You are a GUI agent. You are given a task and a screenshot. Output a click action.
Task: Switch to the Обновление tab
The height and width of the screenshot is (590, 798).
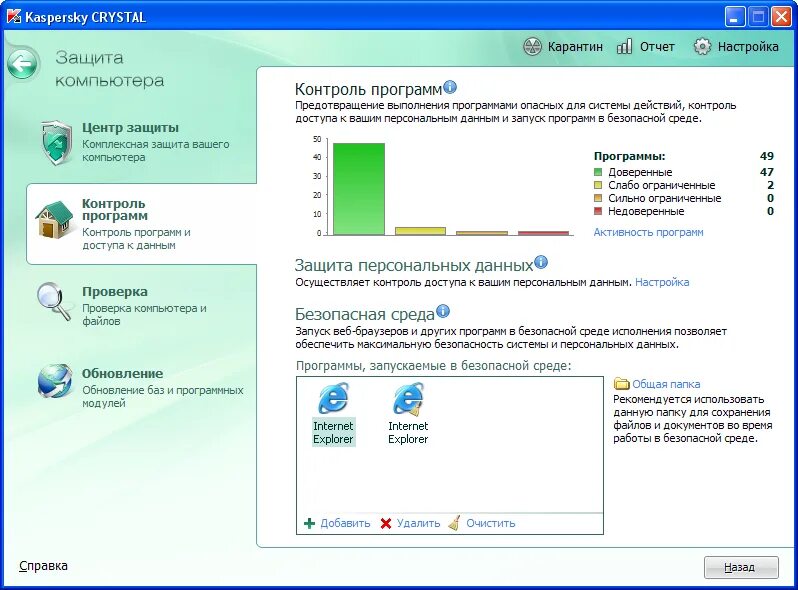pos(141,387)
